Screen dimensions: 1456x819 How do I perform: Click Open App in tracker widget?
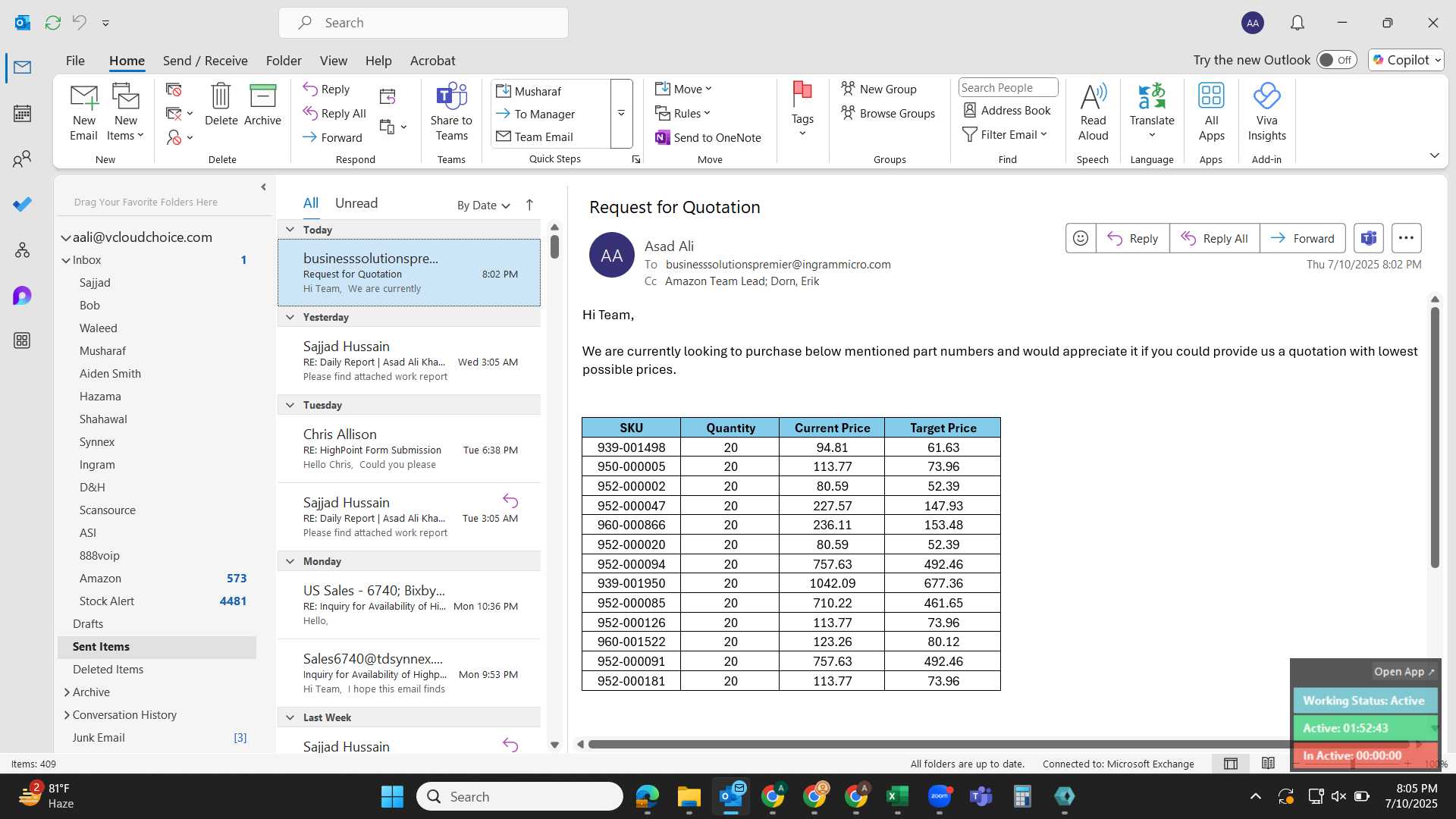[x=1404, y=672]
